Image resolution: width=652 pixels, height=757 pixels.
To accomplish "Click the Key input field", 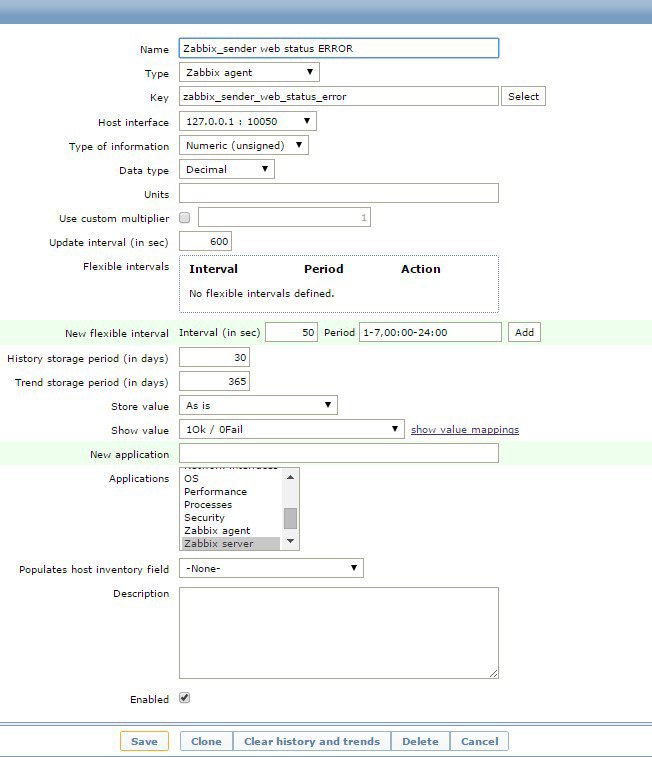I will coord(338,96).
